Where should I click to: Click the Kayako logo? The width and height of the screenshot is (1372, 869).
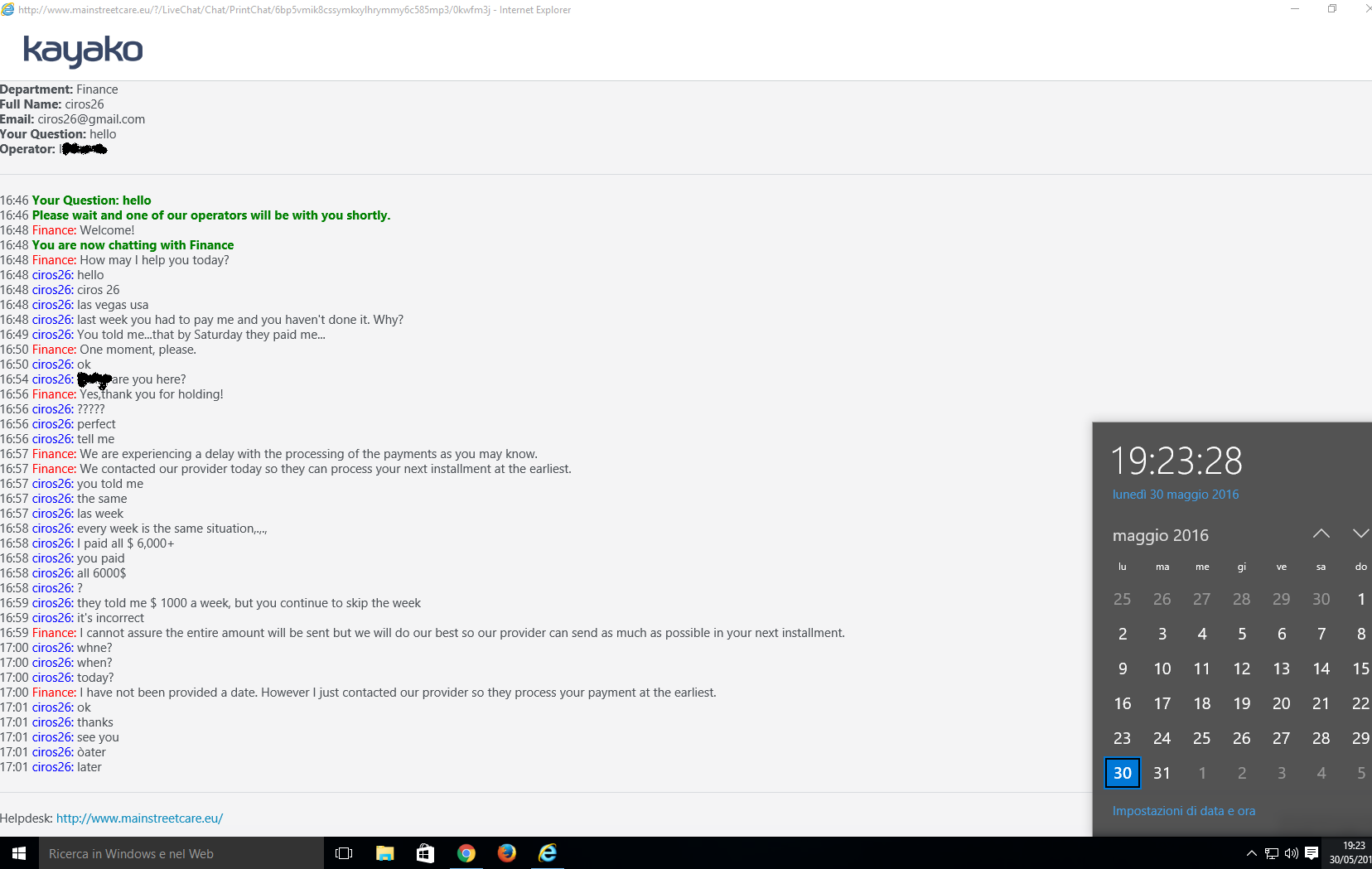pos(83,51)
